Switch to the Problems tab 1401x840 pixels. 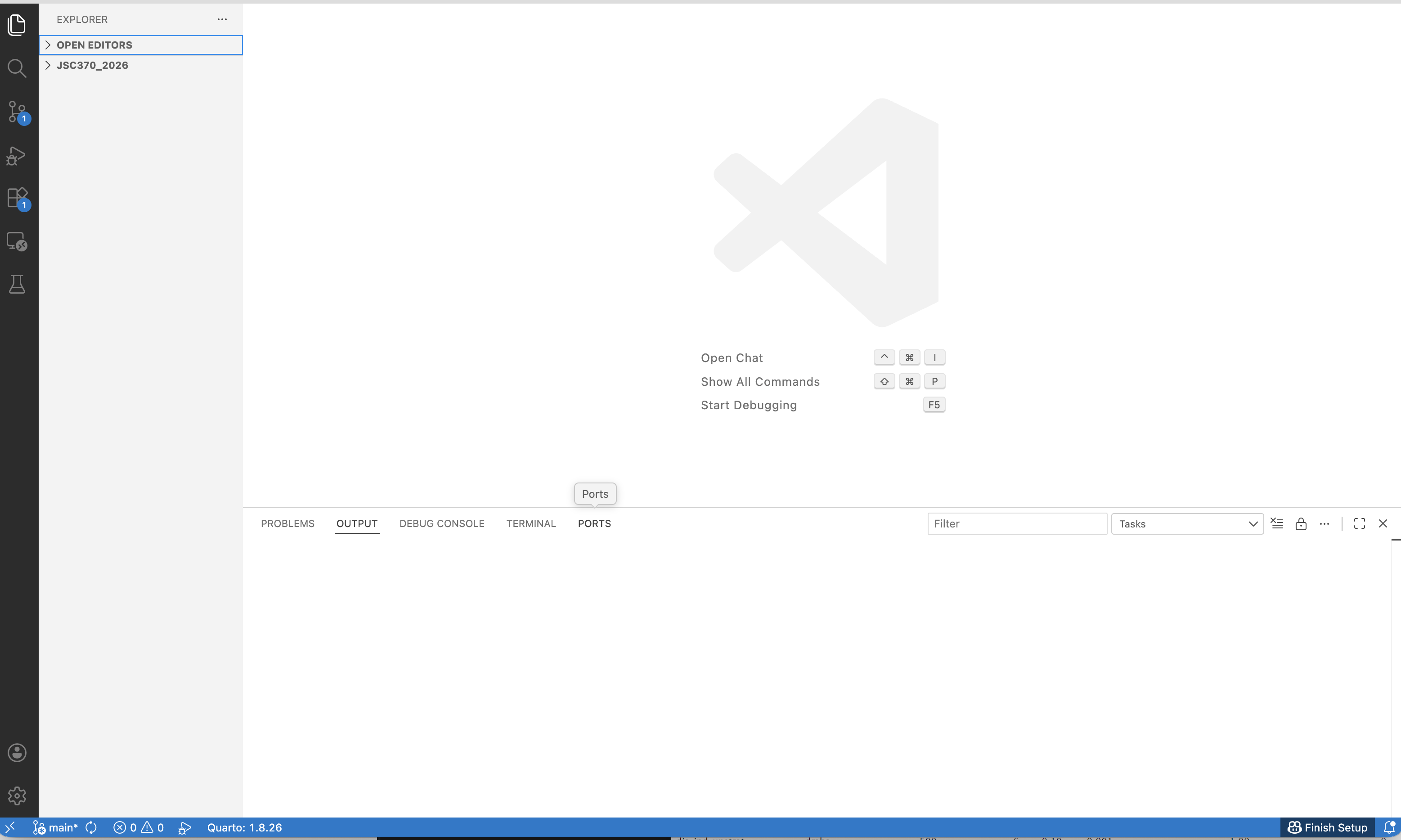coord(287,523)
